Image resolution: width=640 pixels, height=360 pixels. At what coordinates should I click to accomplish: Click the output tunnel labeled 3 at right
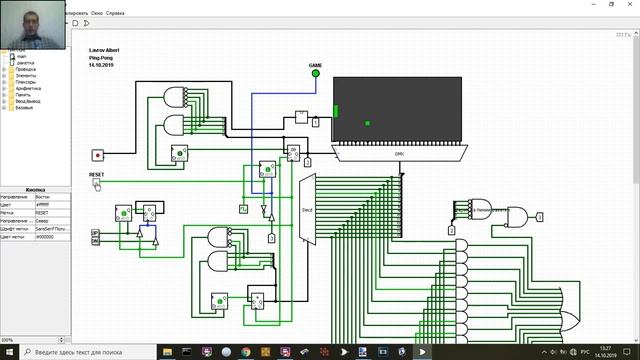(x=540, y=217)
